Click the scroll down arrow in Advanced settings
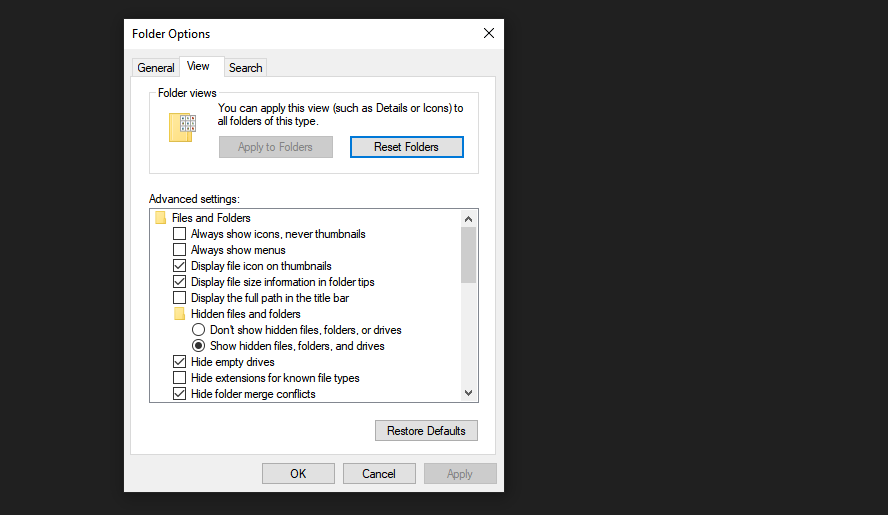Viewport: 888px width, 515px height. click(468, 393)
